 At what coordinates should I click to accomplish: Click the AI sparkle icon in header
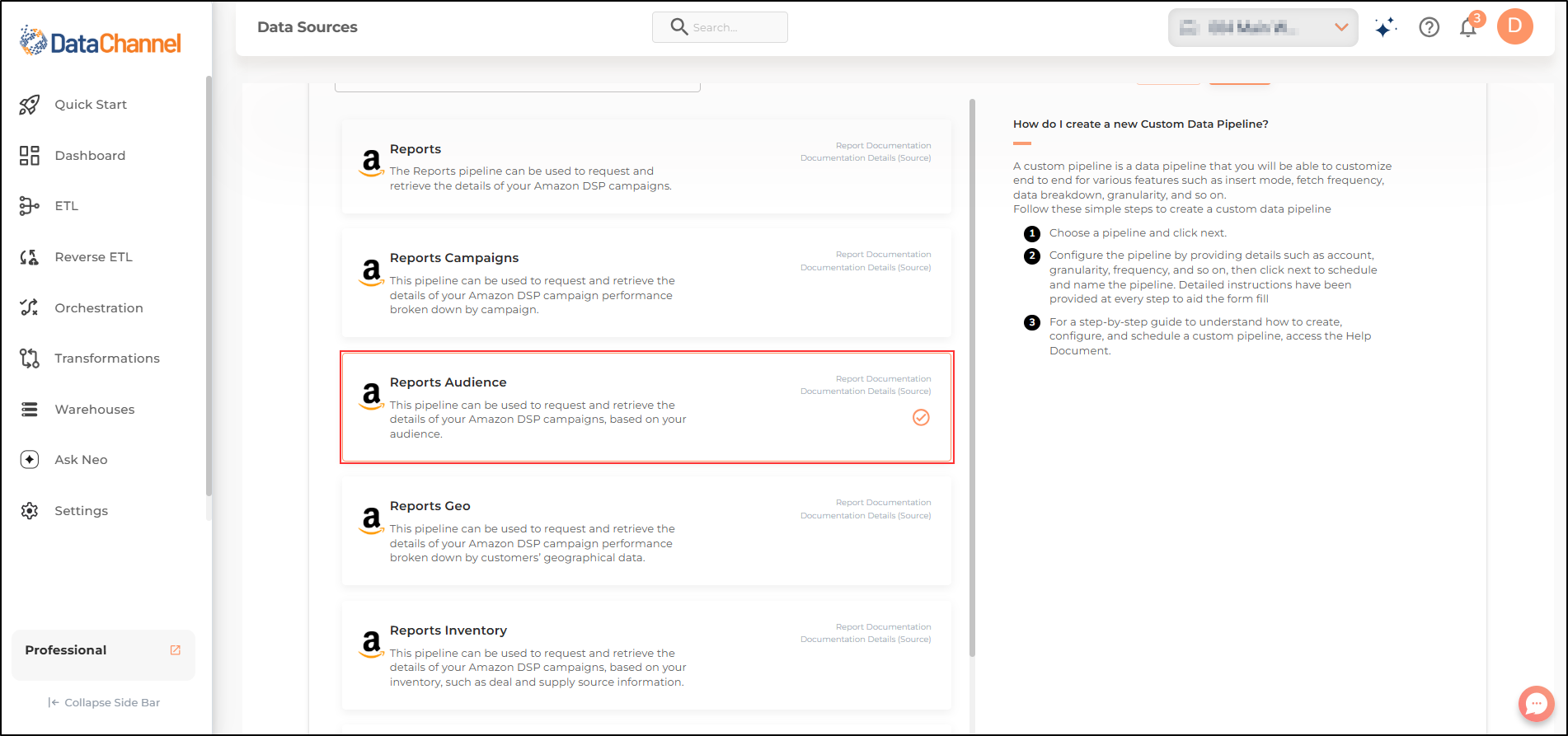pos(1386,27)
